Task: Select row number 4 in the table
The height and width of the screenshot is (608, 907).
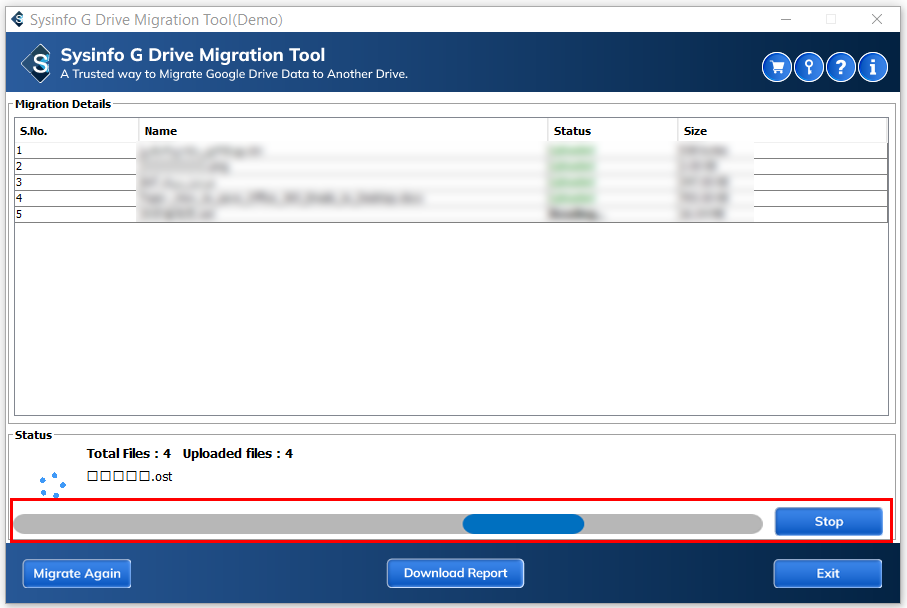Action: click(x=451, y=198)
